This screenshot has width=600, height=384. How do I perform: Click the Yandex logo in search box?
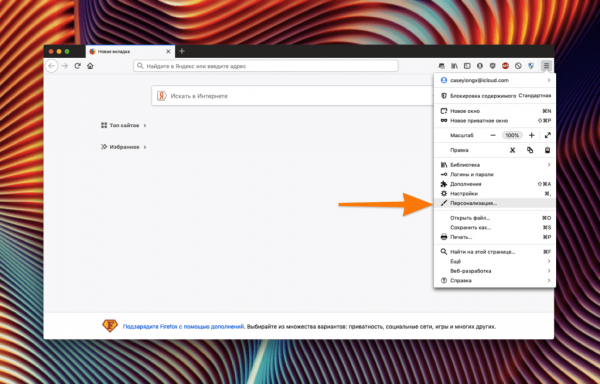[x=161, y=96]
